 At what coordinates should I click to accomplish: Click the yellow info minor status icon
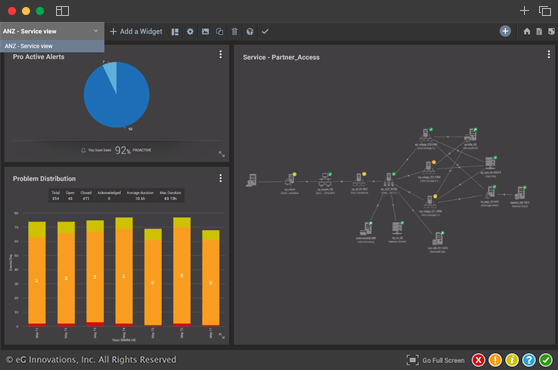pos(512,360)
